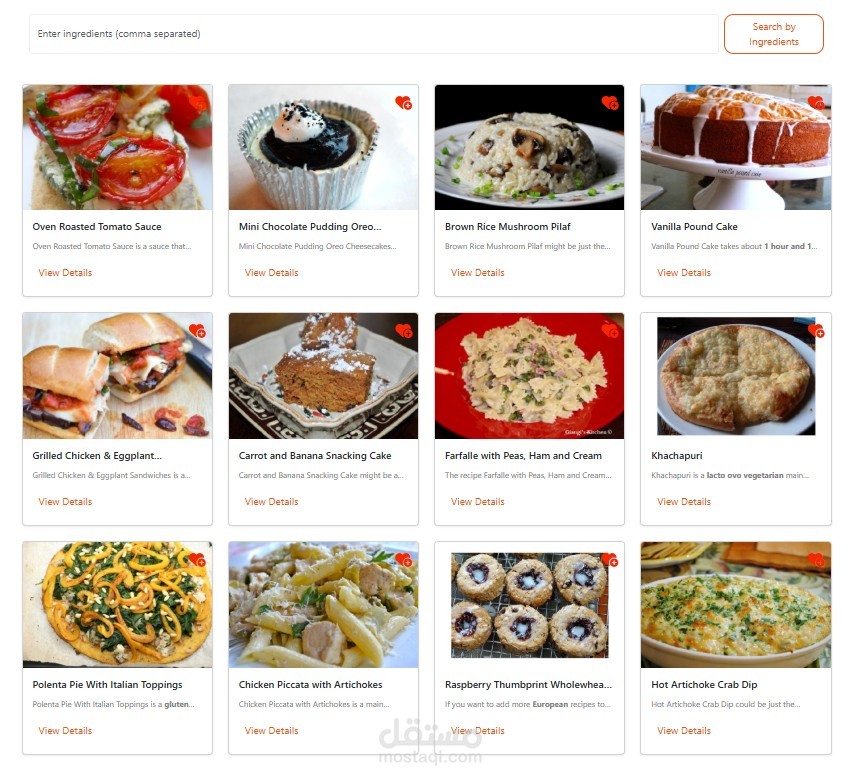Click the Carrot and Banana Snacking Cake title
861x782 pixels.
point(315,456)
